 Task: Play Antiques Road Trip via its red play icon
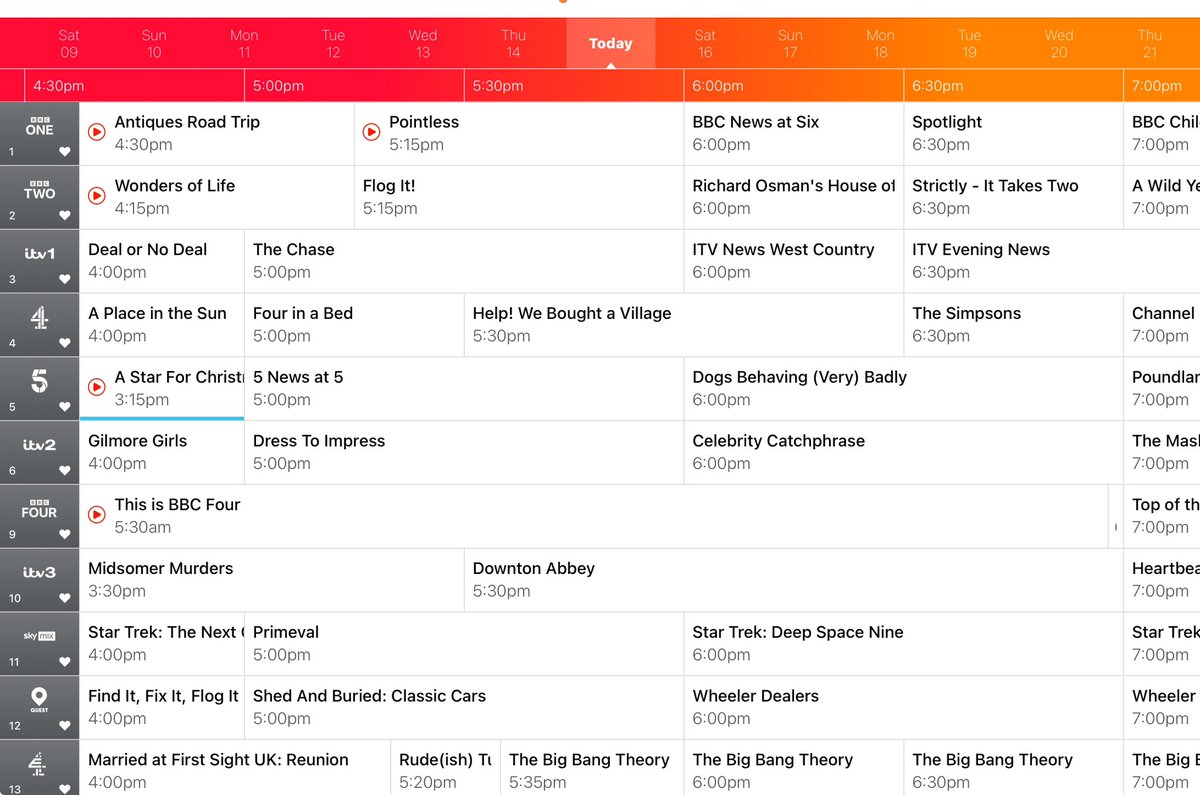click(97, 132)
